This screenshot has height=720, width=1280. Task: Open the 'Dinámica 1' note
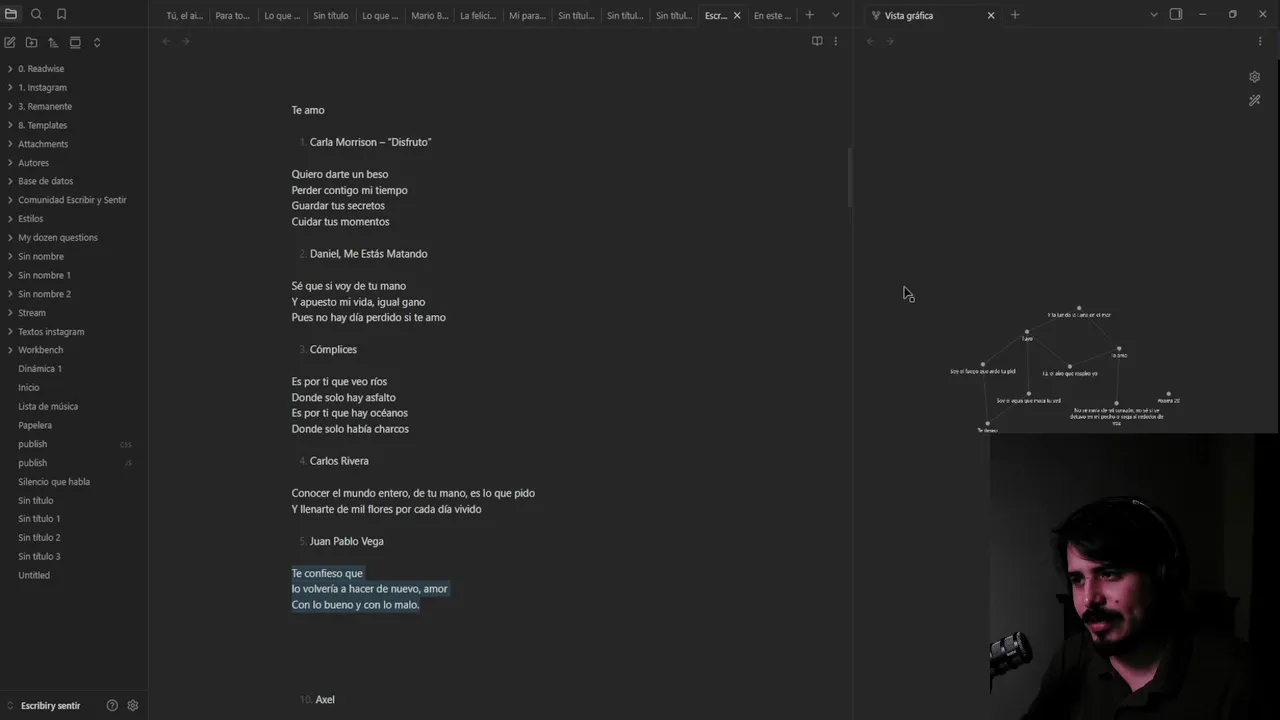point(40,369)
